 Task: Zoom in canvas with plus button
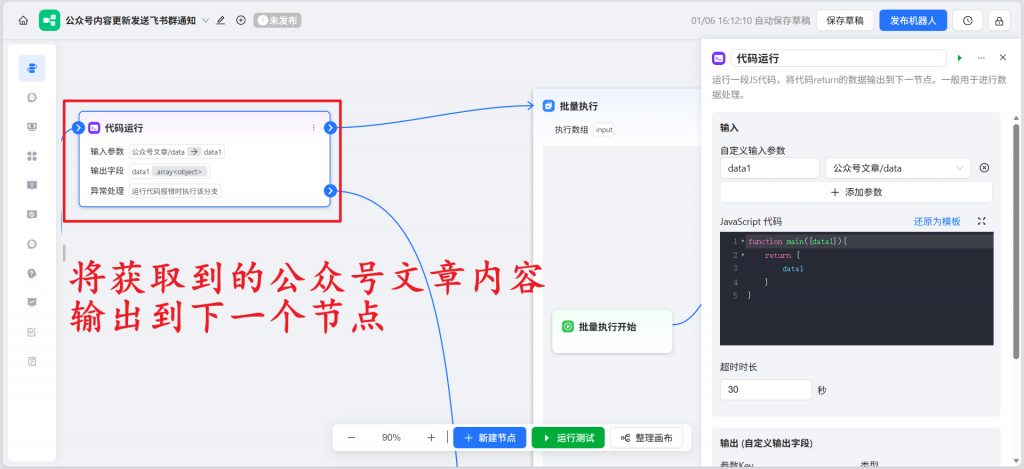click(431, 438)
